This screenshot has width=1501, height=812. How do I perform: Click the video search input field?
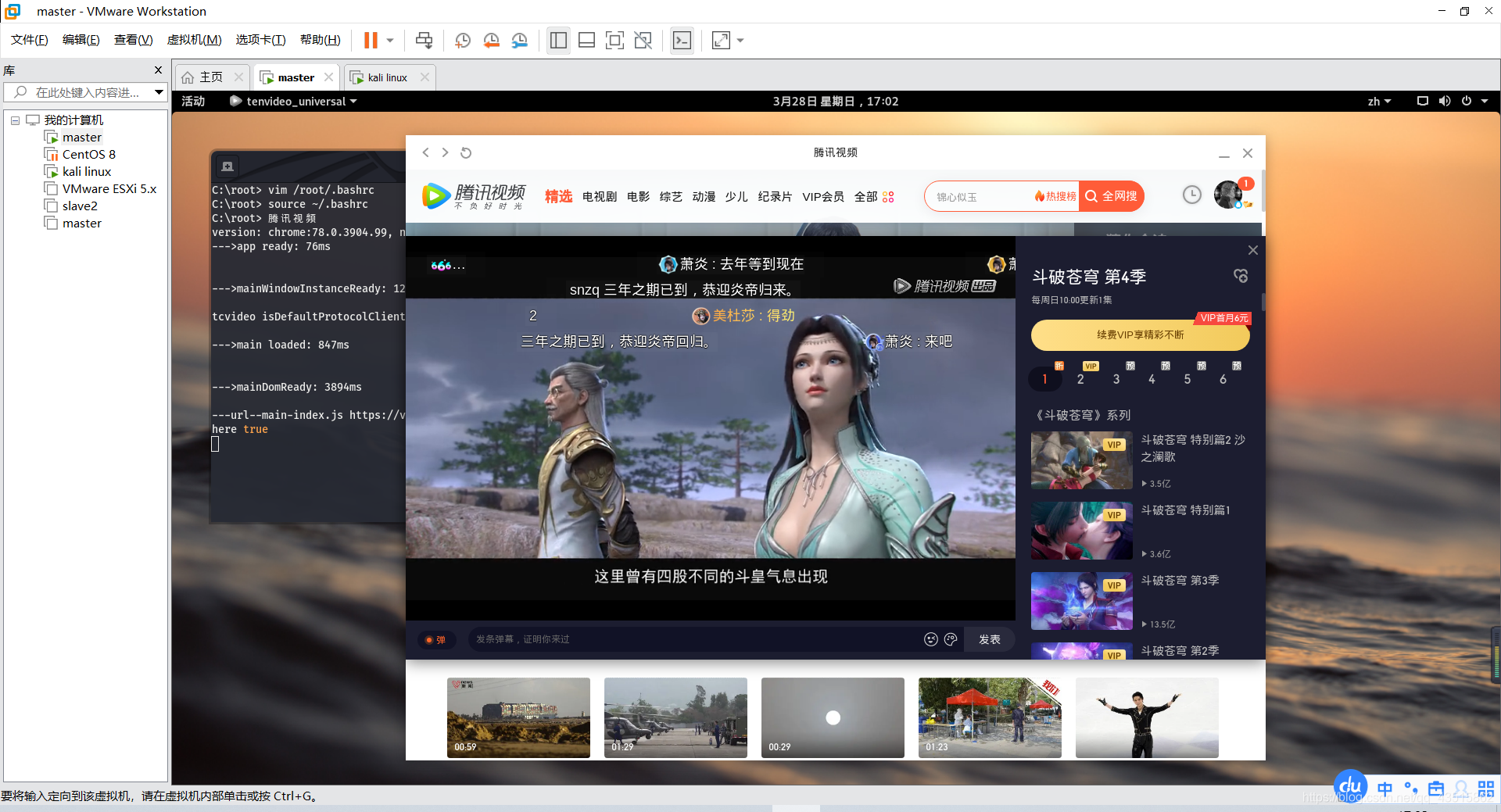point(979,197)
